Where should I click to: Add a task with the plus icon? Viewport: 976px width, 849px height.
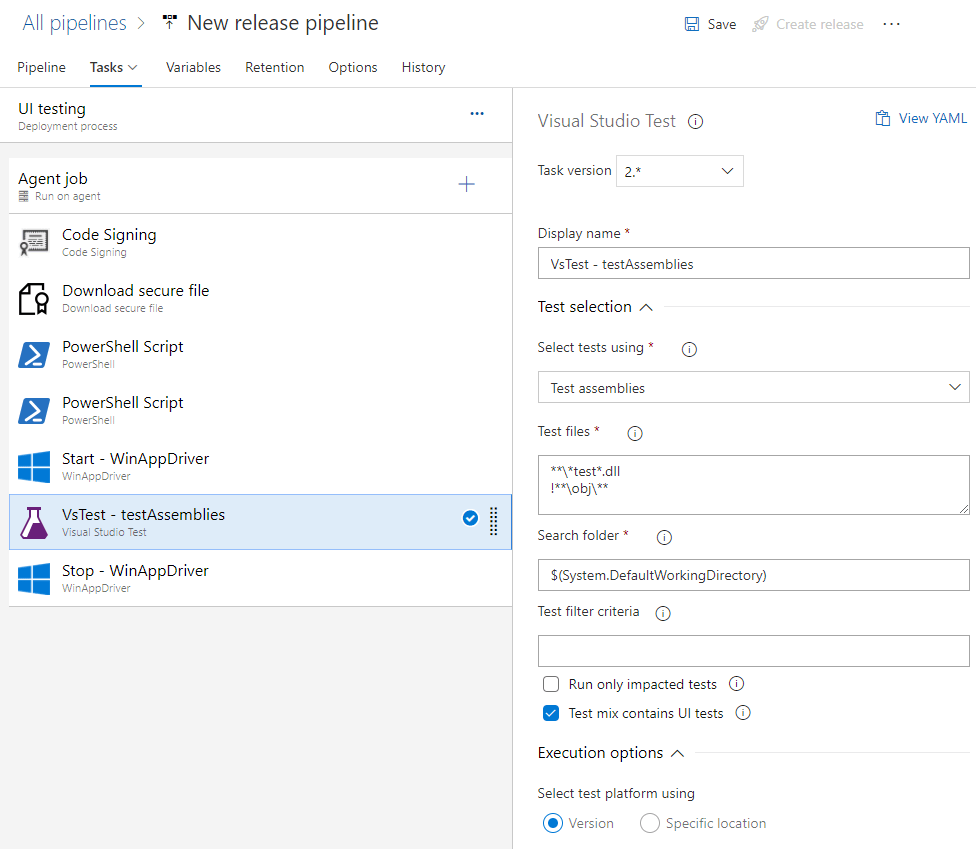[x=466, y=185]
